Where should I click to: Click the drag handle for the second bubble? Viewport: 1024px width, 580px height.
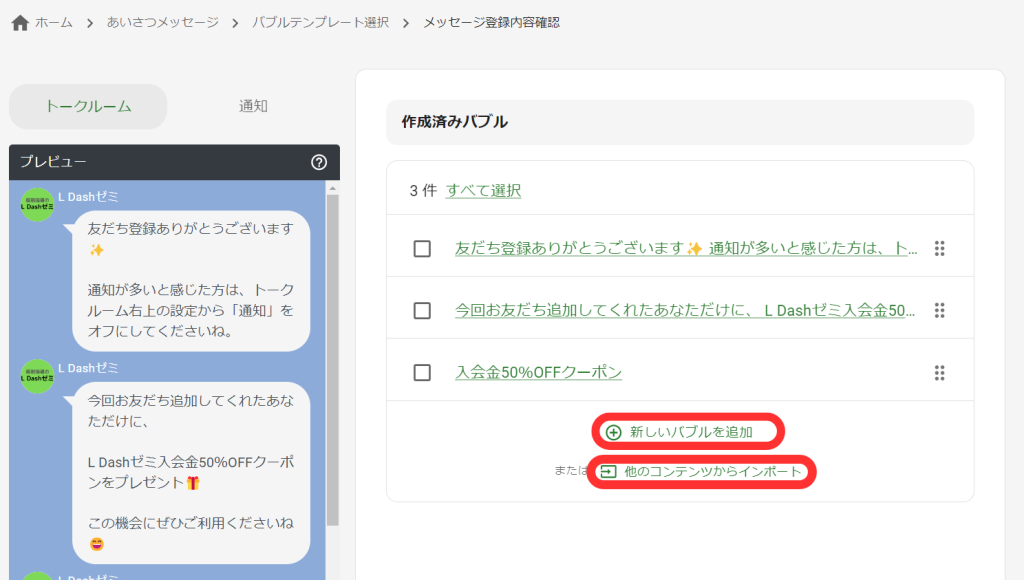click(x=939, y=310)
